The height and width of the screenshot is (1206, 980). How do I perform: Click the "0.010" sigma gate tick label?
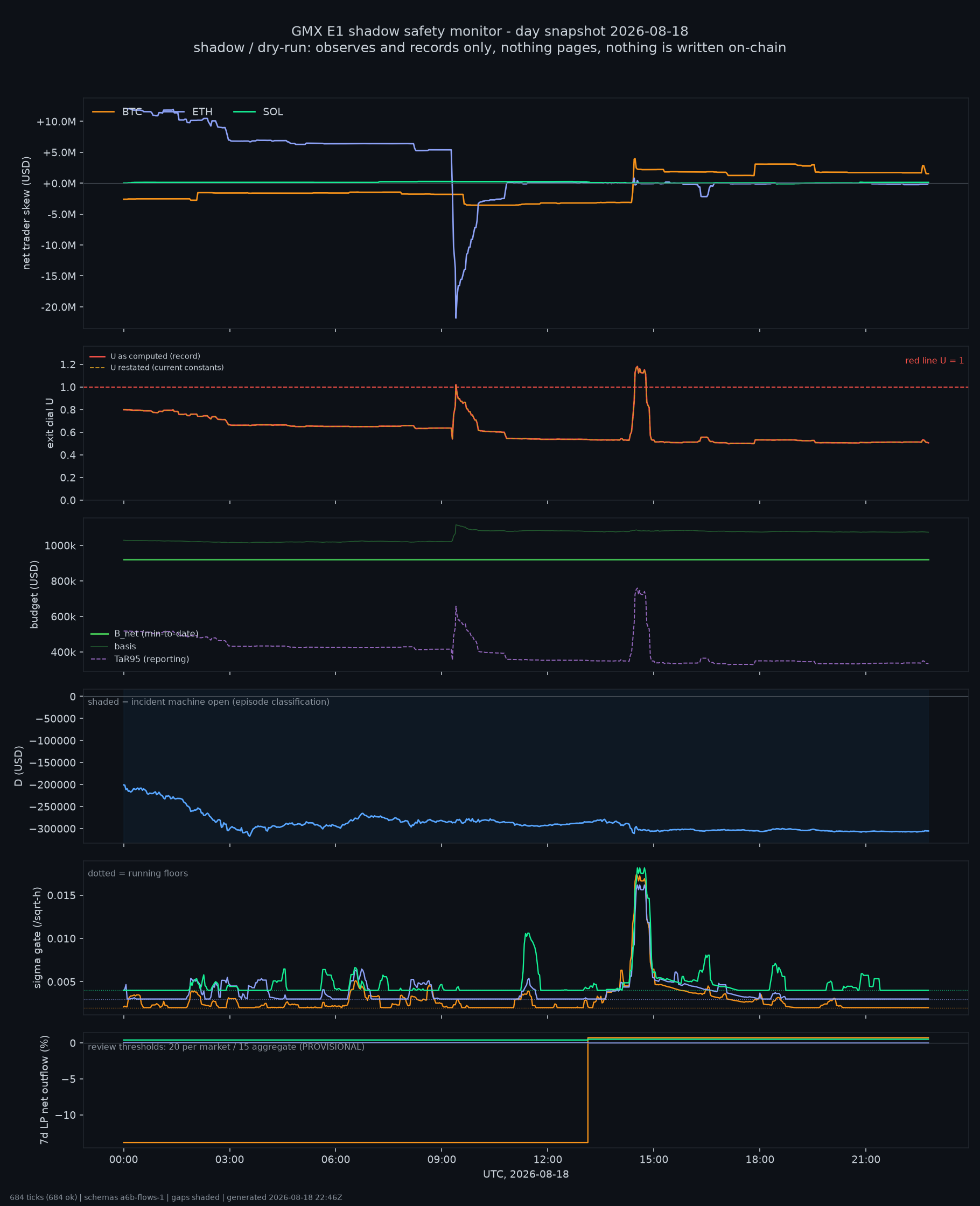(61, 939)
